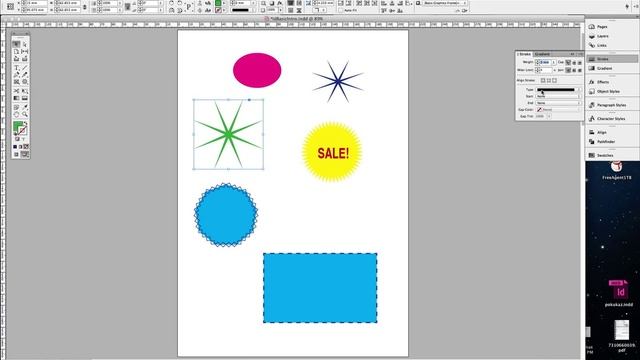Select the Scissors tool
This screenshot has height=360, width=640.
16,91
